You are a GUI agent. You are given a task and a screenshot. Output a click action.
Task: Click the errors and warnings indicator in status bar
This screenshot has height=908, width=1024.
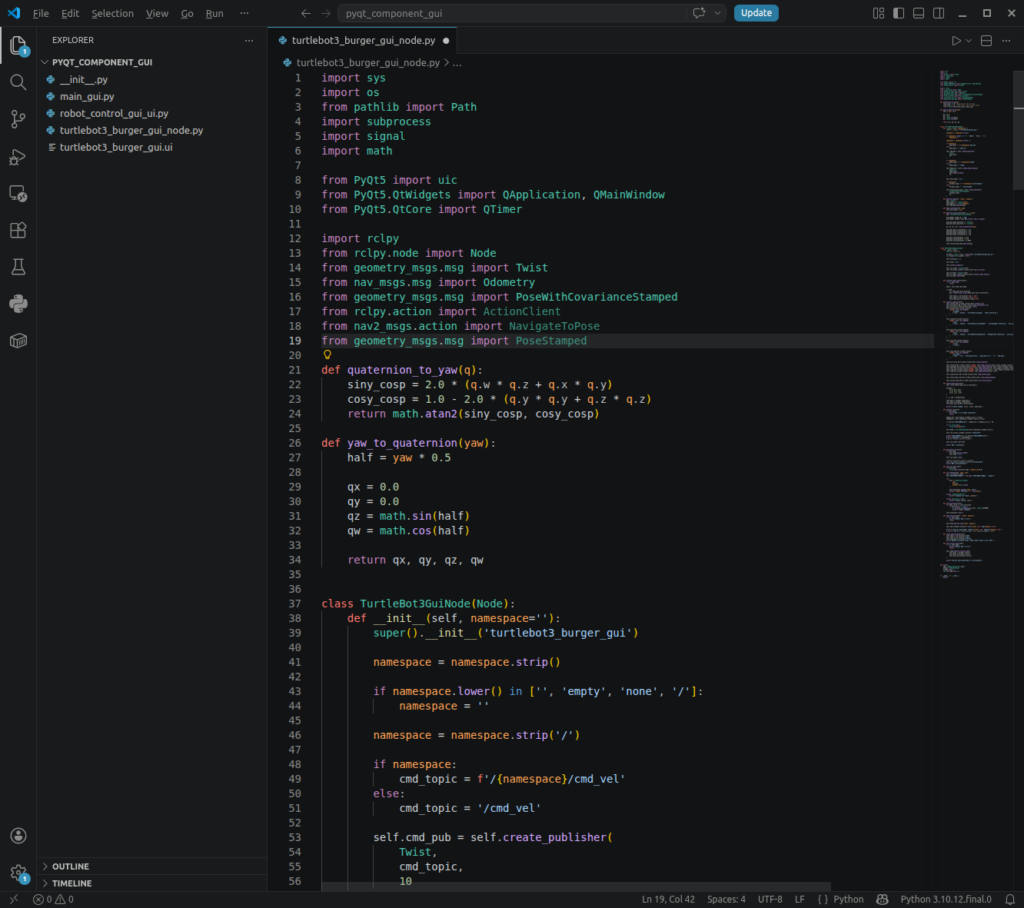[x=53, y=900]
